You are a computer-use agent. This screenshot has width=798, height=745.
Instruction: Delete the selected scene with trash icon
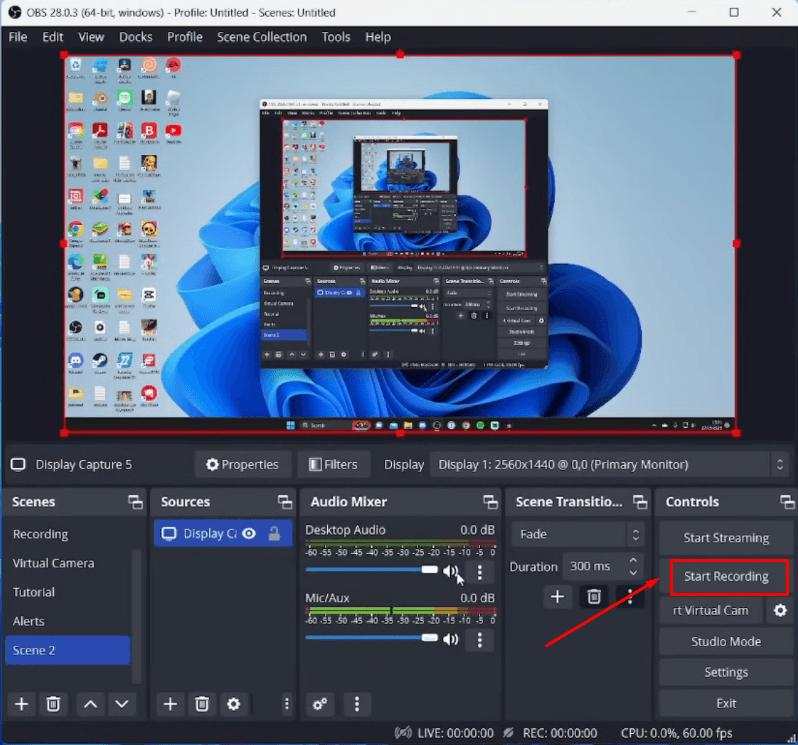(53, 704)
